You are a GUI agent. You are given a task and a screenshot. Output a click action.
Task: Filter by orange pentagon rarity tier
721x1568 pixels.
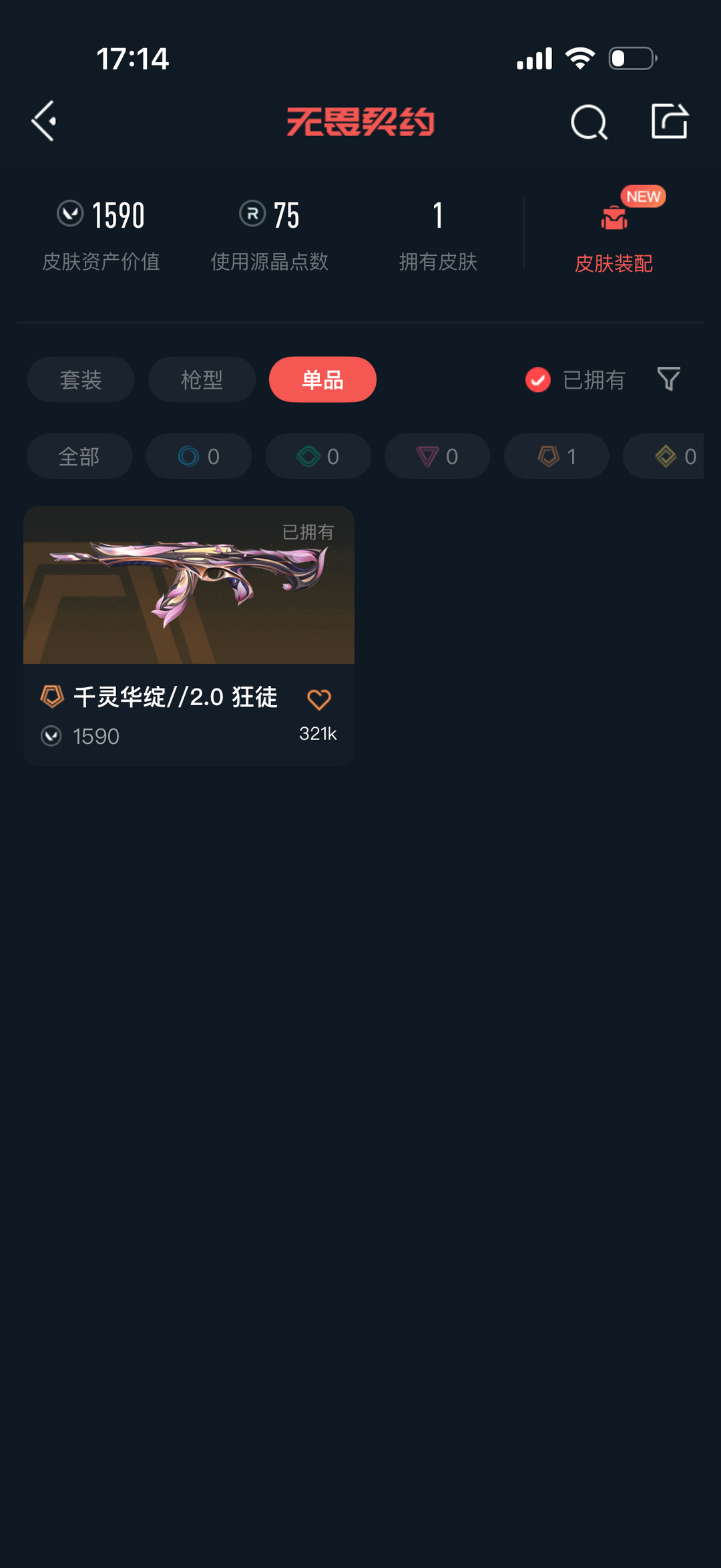click(x=556, y=456)
